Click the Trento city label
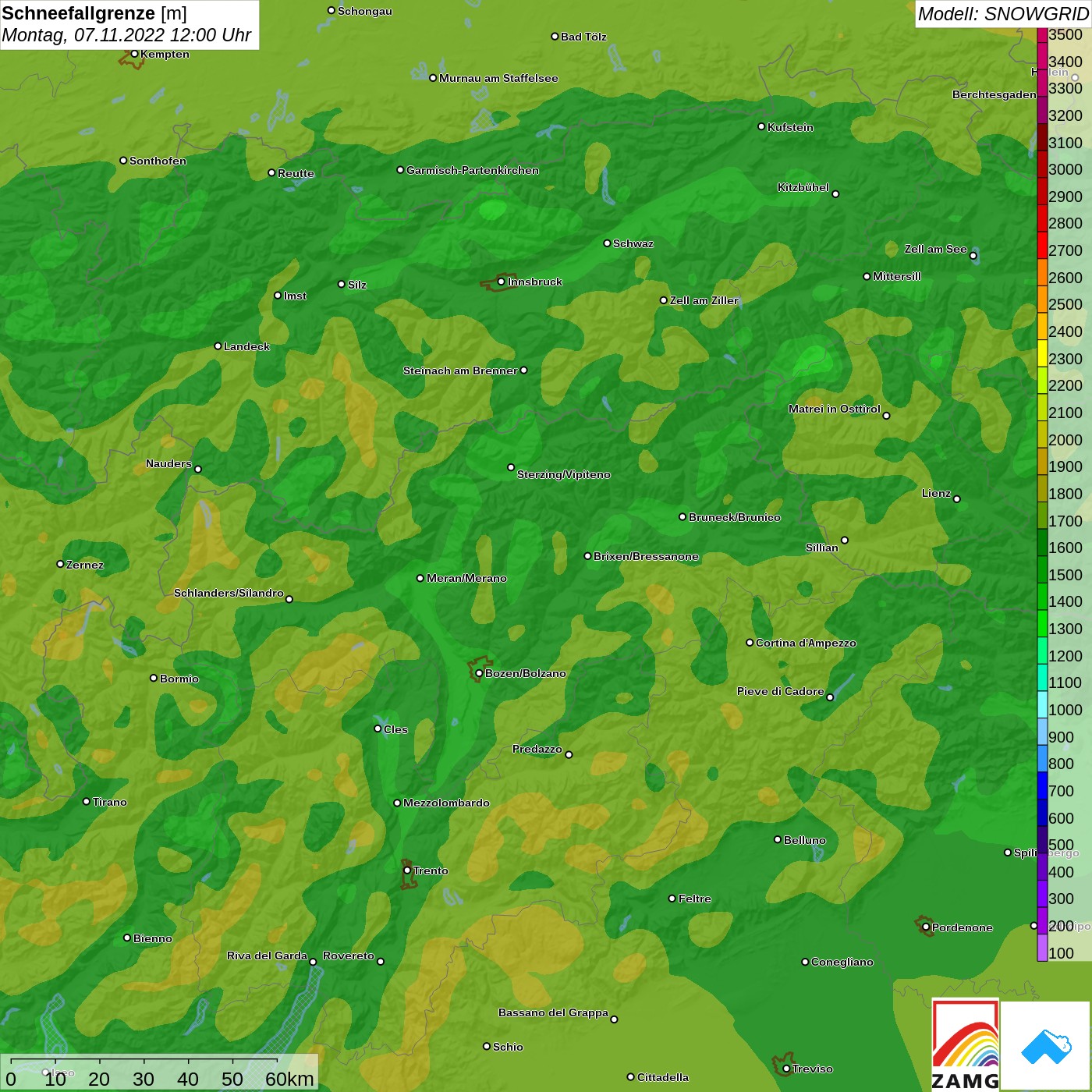This screenshot has height=1092, width=1092. click(x=431, y=870)
